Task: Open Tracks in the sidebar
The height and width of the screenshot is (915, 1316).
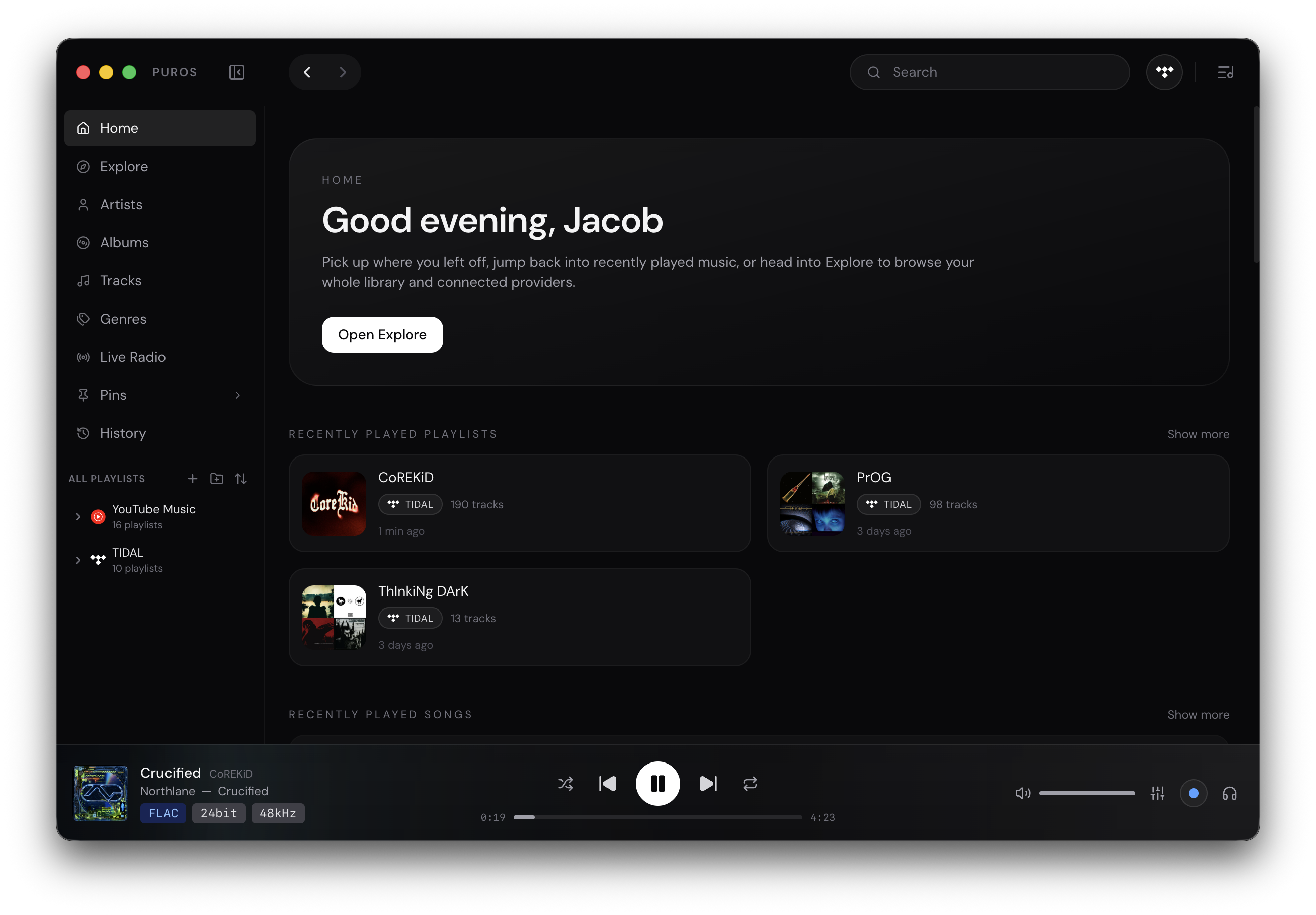Action: coord(160,281)
